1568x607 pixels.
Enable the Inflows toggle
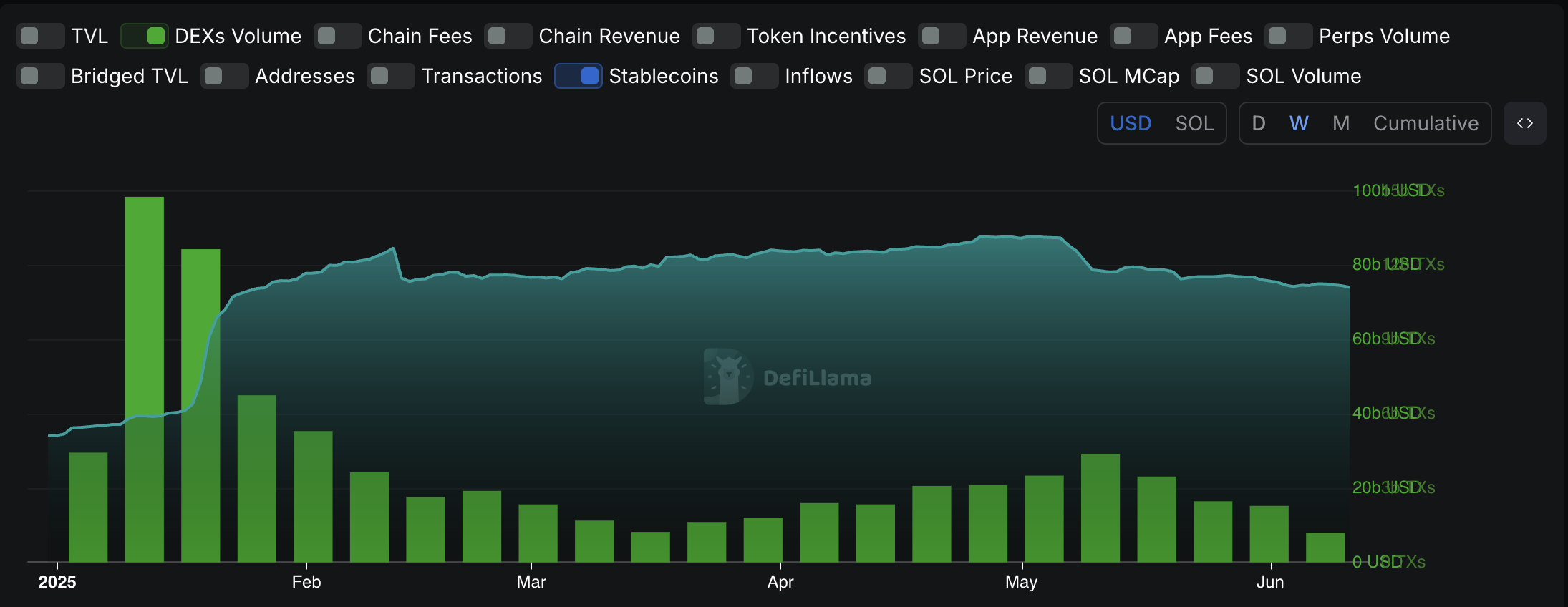coord(755,76)
